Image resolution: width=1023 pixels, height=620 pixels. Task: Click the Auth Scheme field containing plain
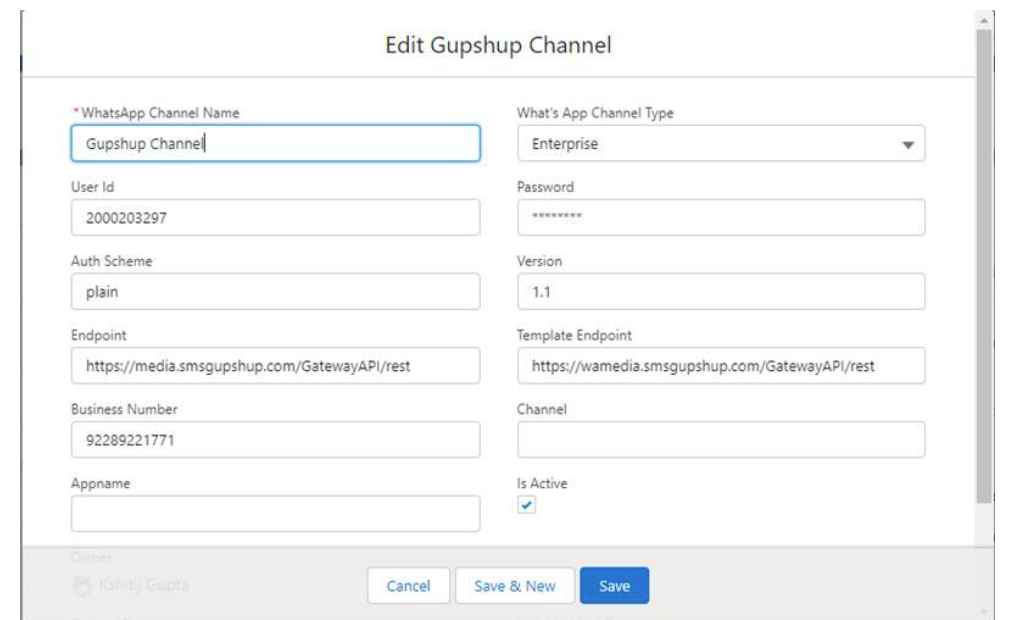pos(275,292)
